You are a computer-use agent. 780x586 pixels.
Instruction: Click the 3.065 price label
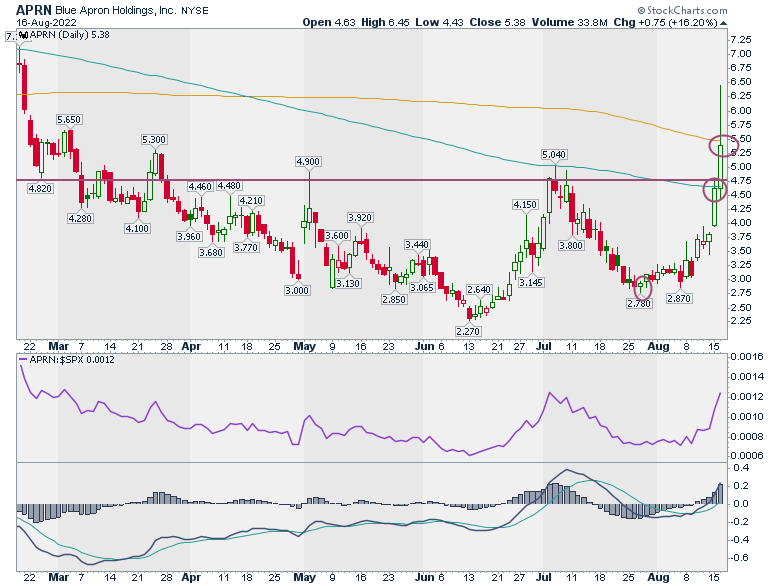click(x=422, y=288)
